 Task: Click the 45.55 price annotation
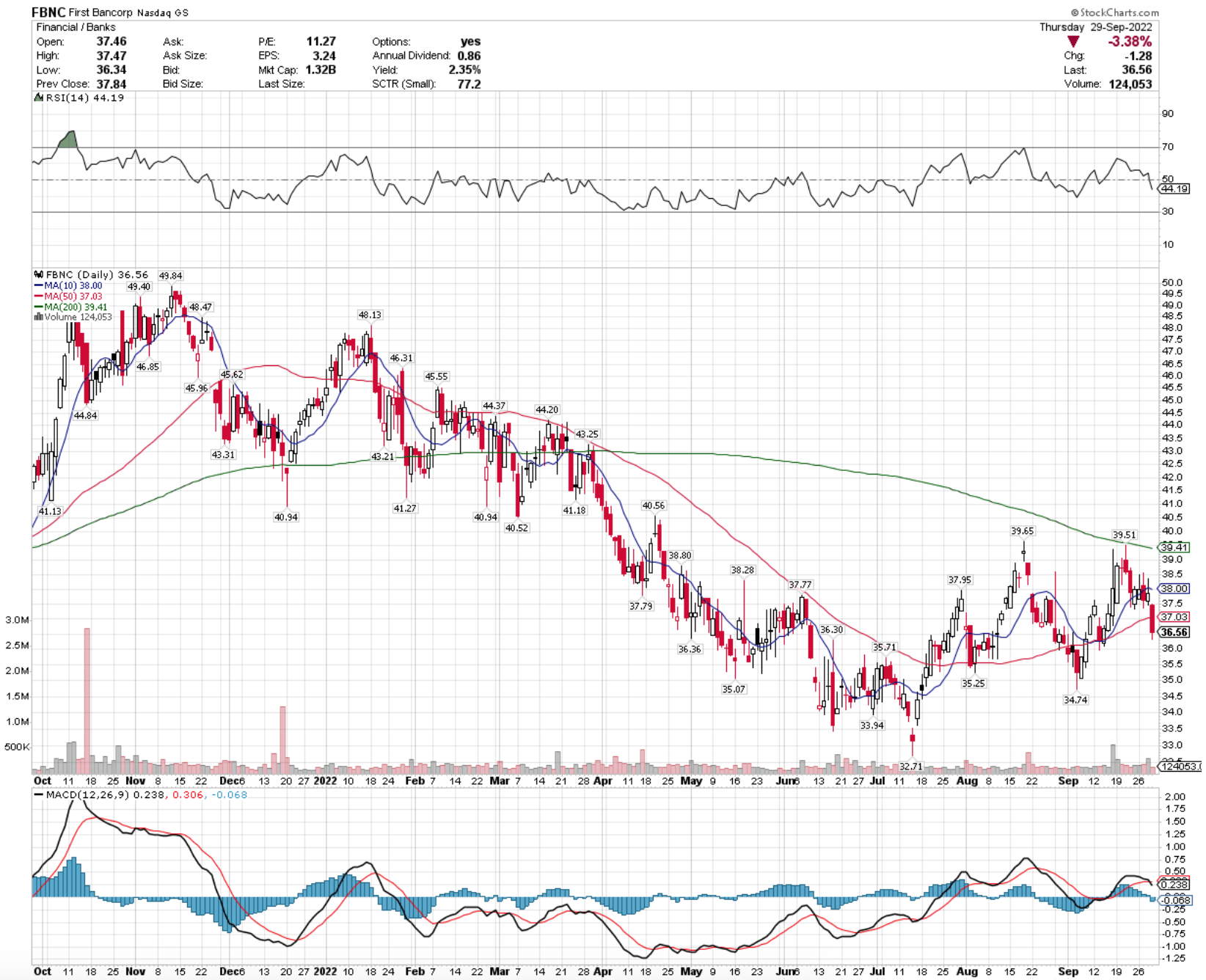click(436, 376)
